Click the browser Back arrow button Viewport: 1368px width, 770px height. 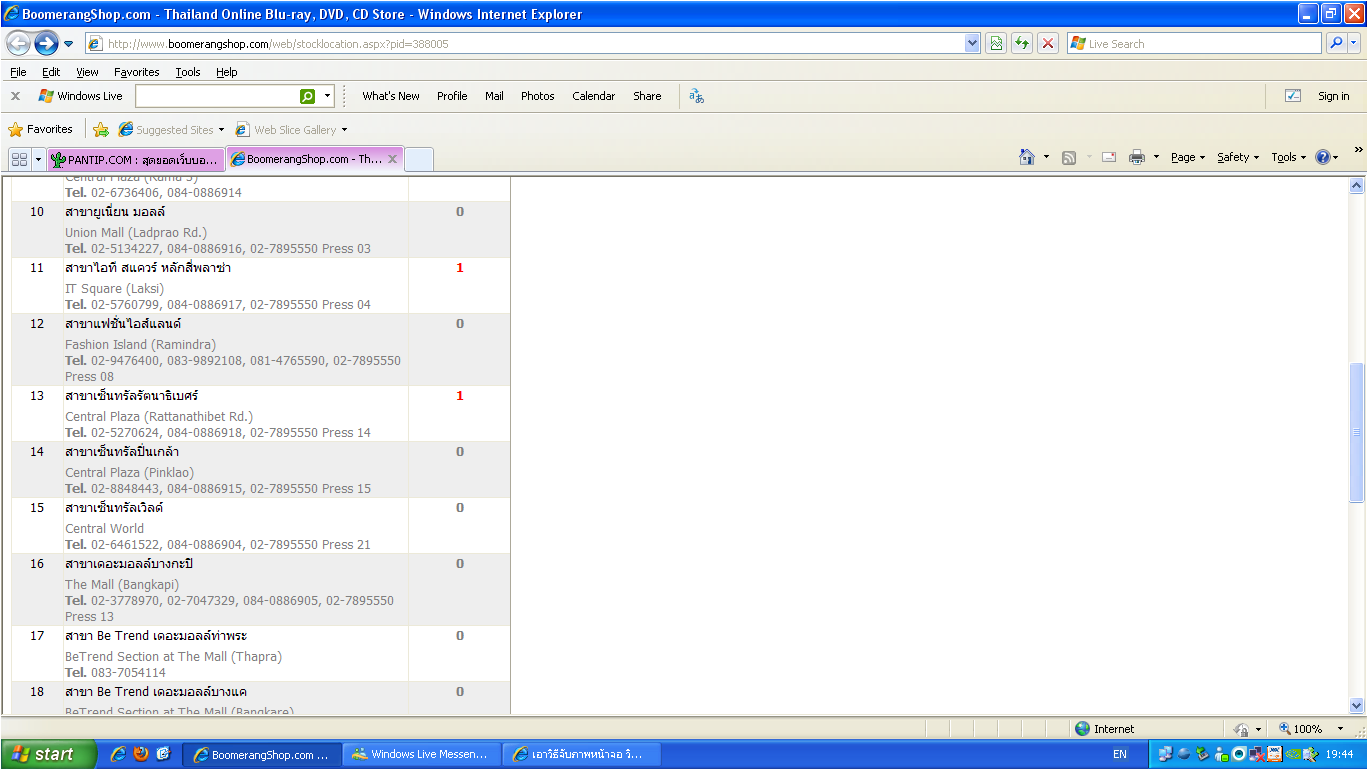tap(18, 44)
